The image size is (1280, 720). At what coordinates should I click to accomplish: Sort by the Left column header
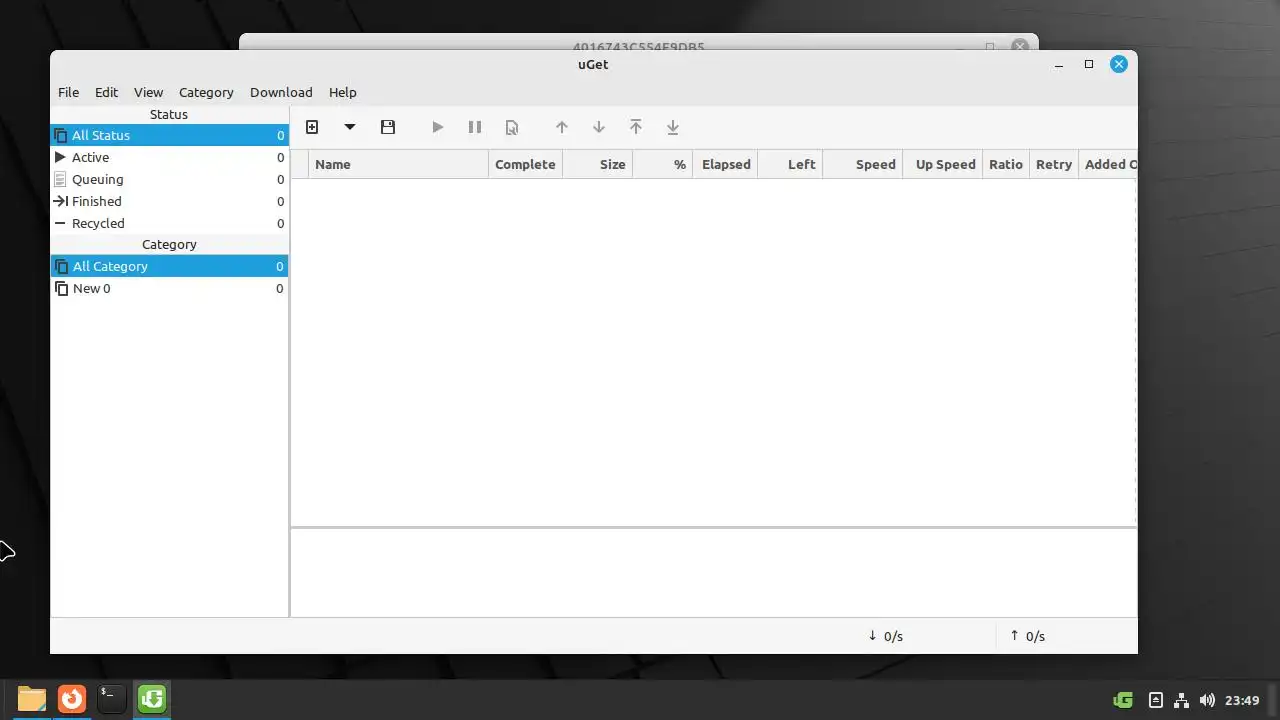pos(790,164)
